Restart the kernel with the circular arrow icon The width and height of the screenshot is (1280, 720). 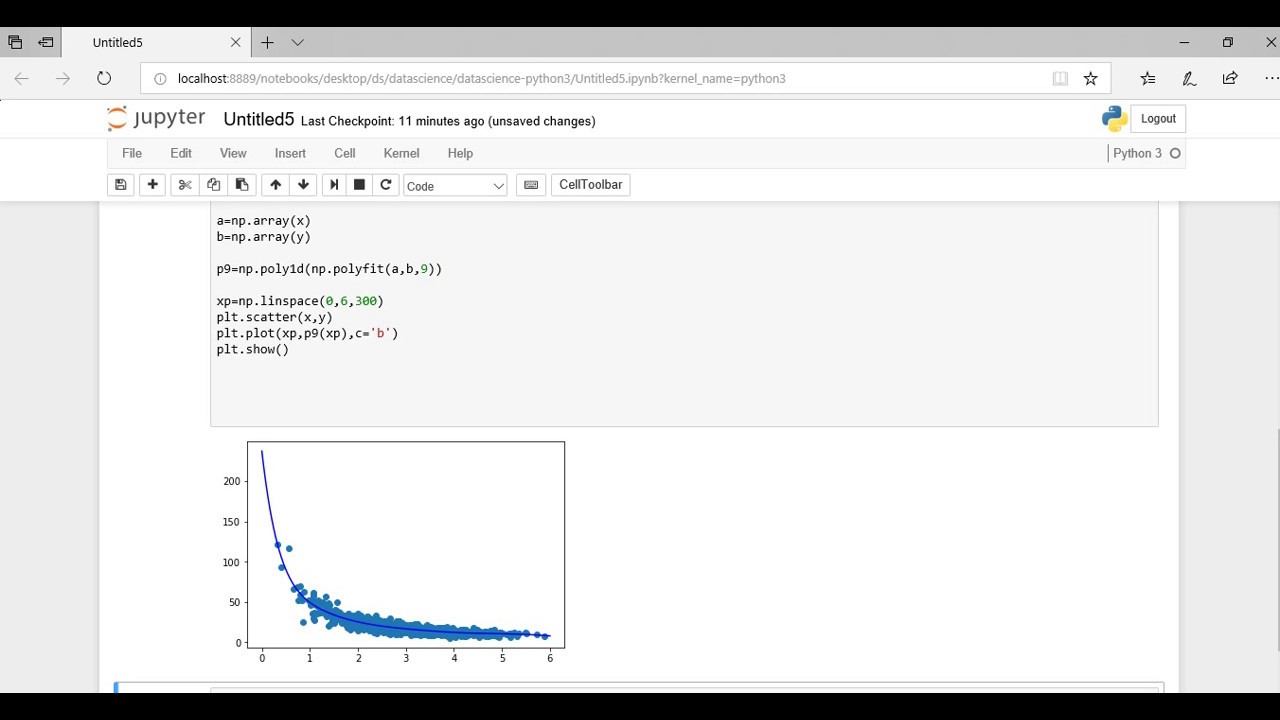point(386,185)
